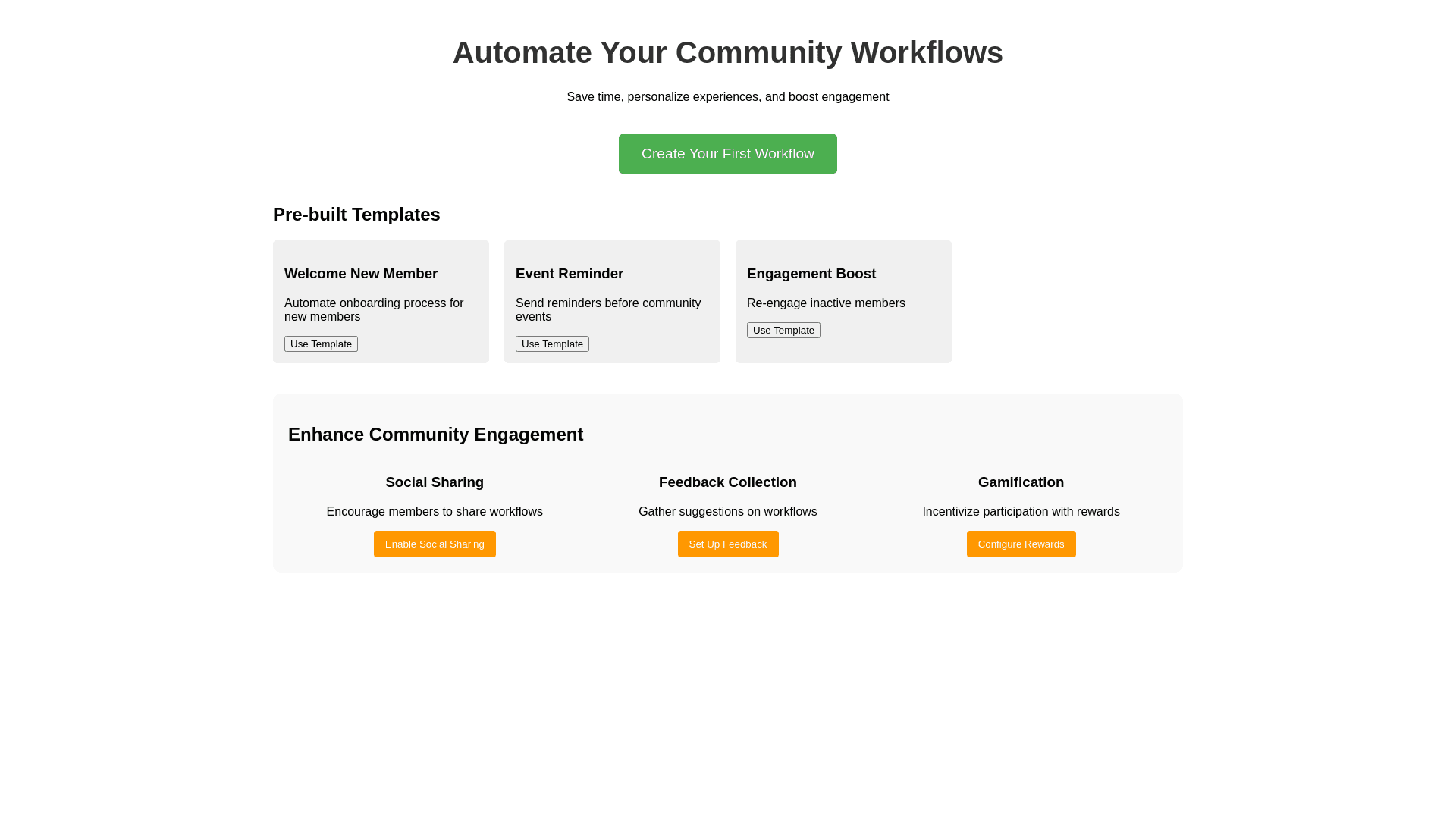The width and height of the screenshot is (1456, 819).
Task: Select the Welcome New Member card title
Action: pos(361,274)
